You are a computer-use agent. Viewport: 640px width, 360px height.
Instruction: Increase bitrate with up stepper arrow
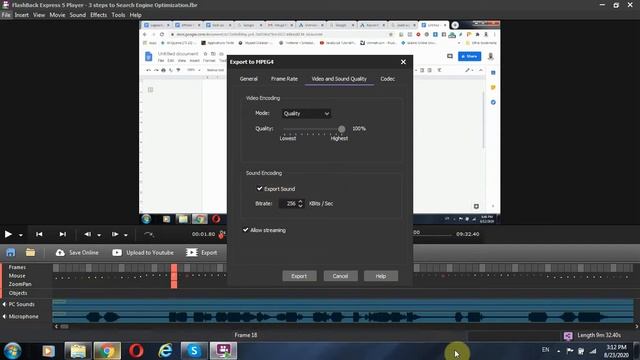[301, 201]
